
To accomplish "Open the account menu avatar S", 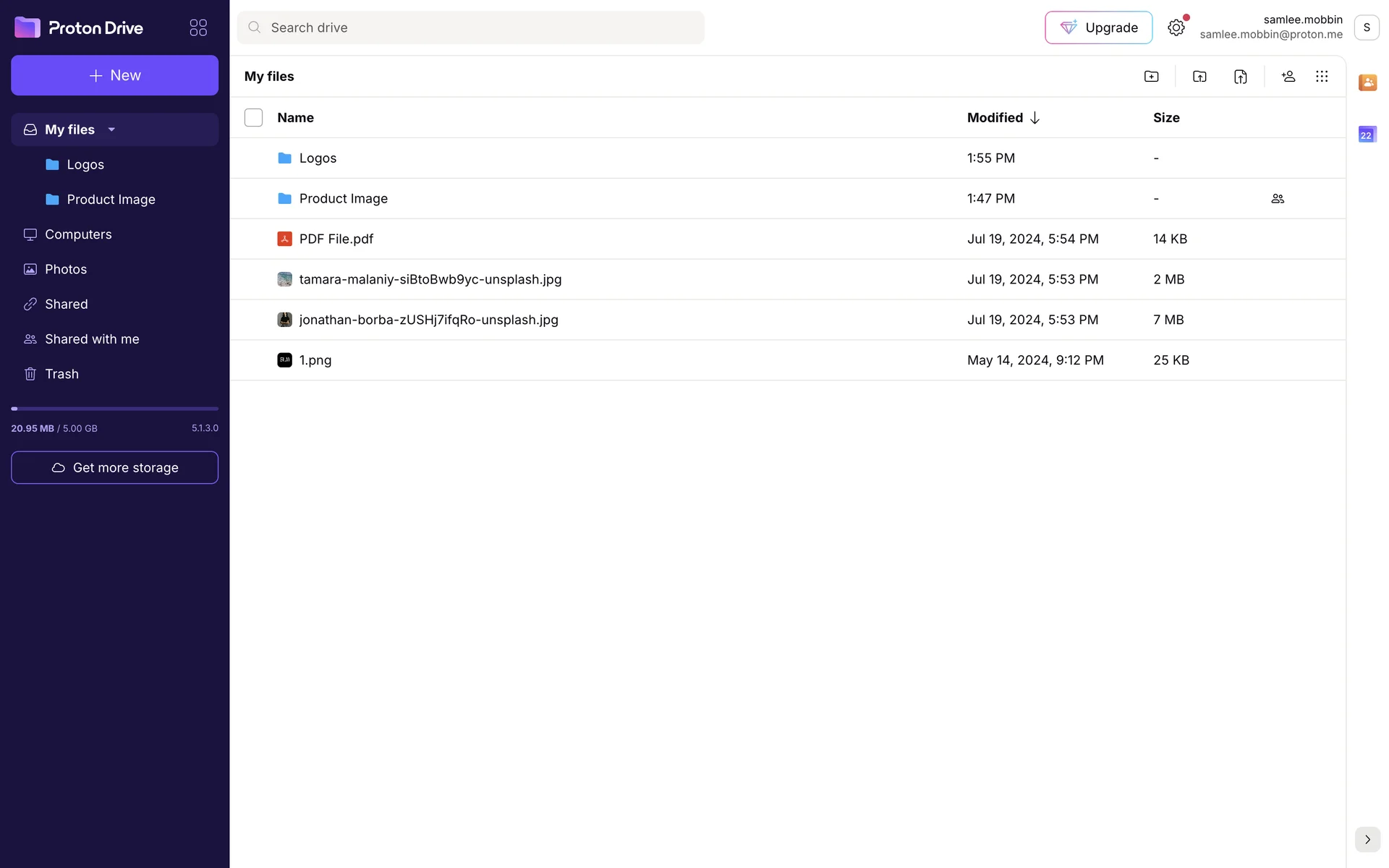I will (1366, 27).
